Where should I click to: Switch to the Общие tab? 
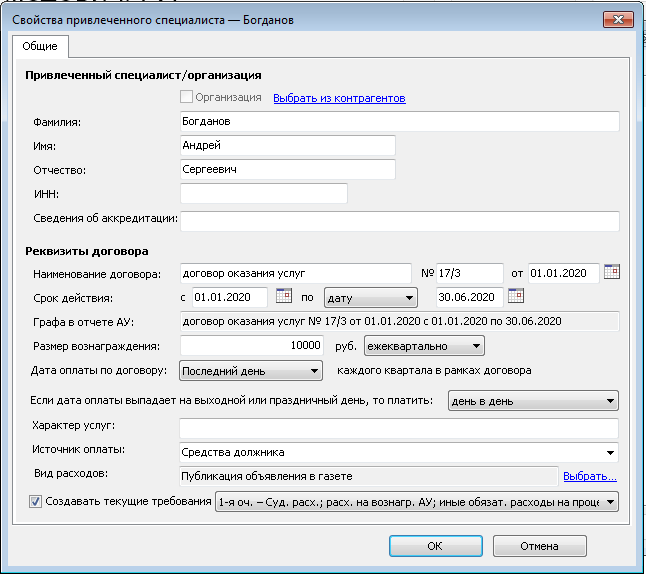[x=40, y=46]
